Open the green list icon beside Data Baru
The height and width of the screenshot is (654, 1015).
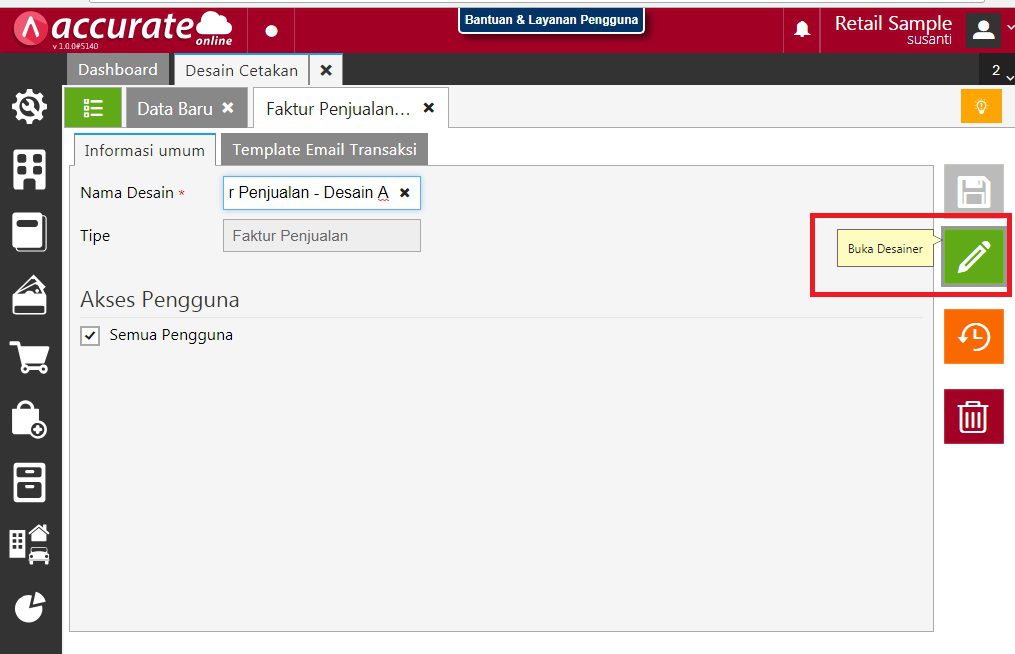[93, 106]
